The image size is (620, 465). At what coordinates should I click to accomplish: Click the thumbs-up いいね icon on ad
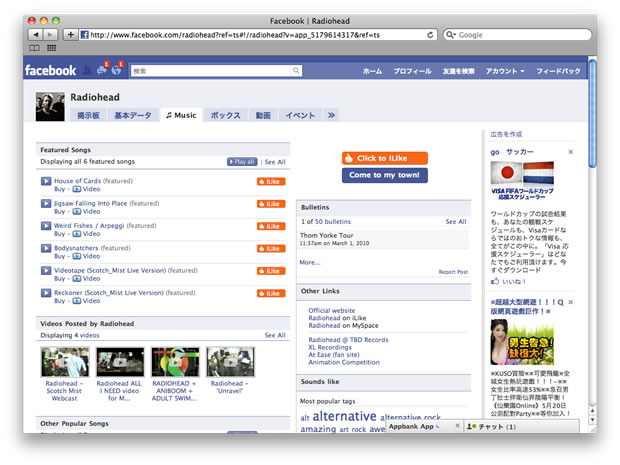coord(495,281)
